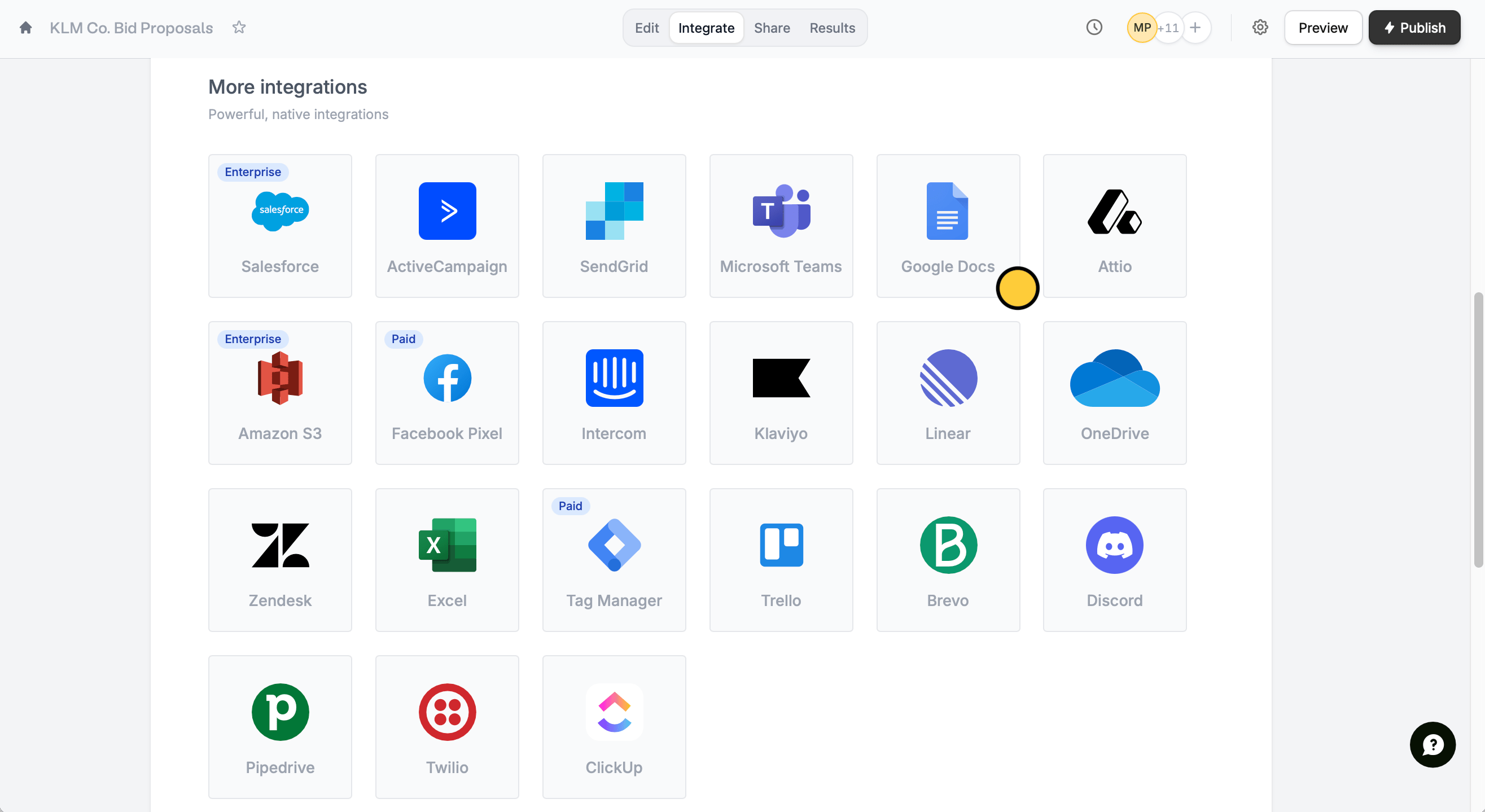Click the Enterprise badge on Salesforce
The width and height of the screenshot is (1485, 812).
pyautogui.click(x=252, y=172)
